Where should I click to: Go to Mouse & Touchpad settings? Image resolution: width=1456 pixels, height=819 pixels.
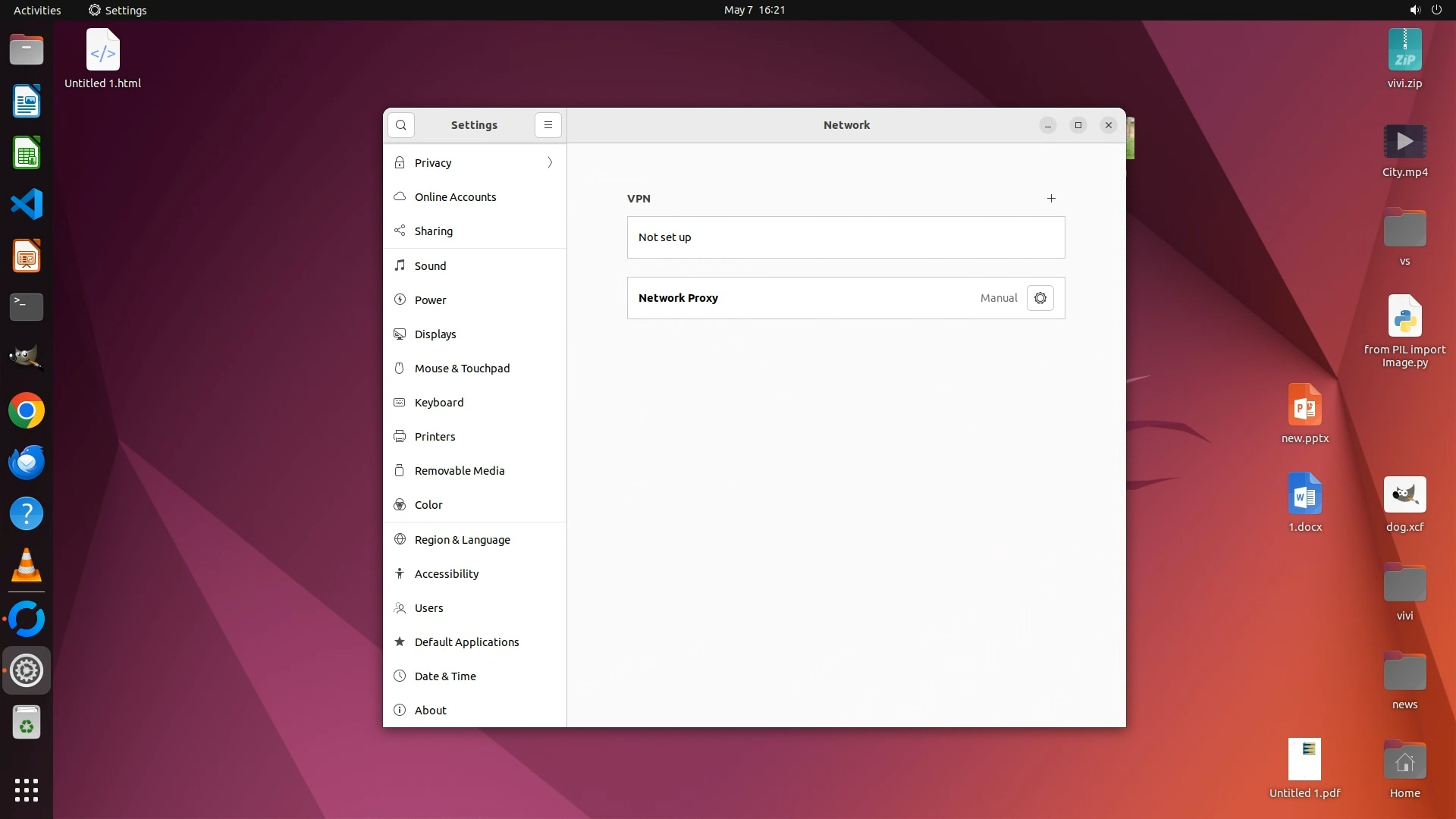(462, 369)
